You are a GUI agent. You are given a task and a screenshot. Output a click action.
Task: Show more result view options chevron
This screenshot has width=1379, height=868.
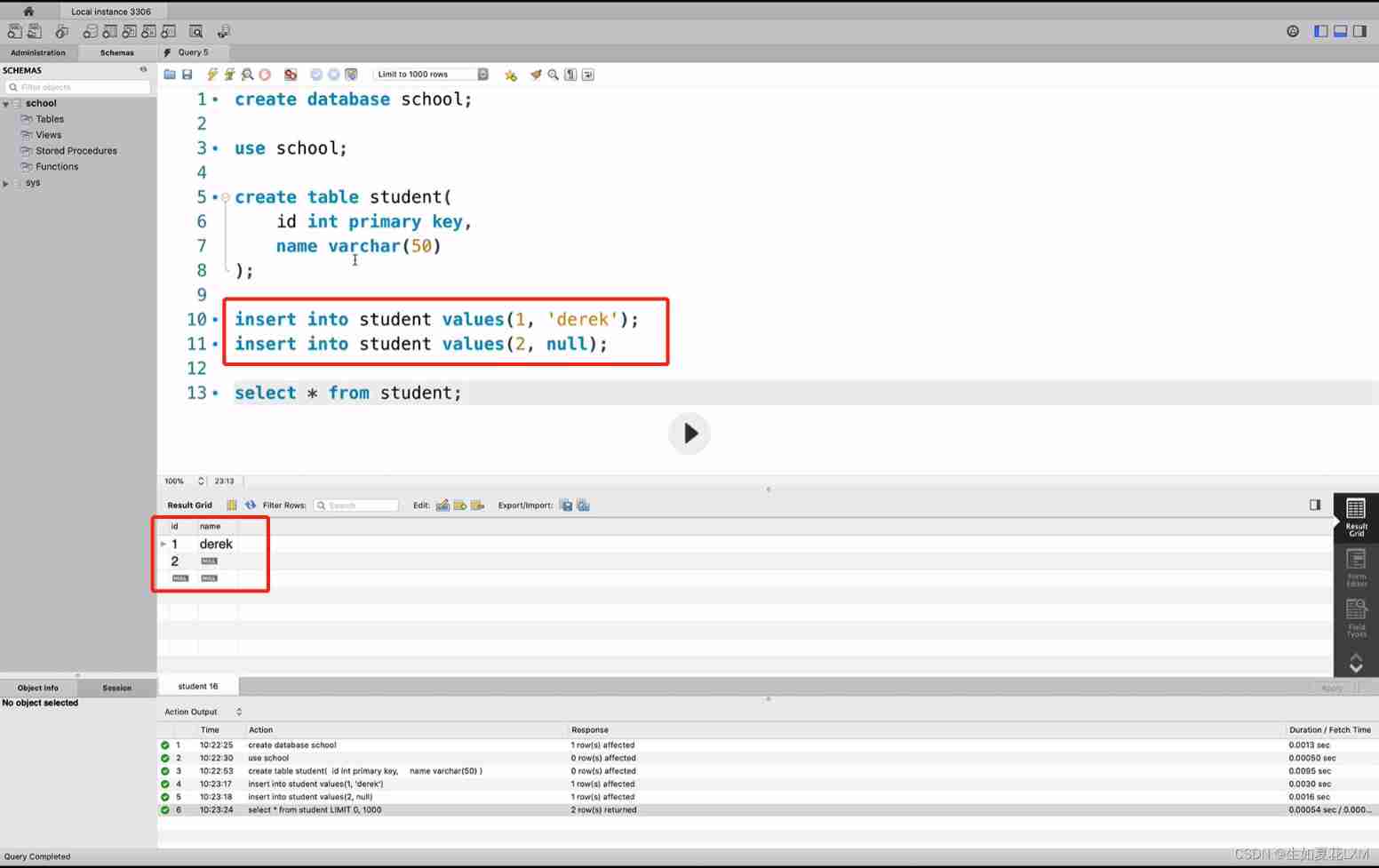[x=1356, y=663]
